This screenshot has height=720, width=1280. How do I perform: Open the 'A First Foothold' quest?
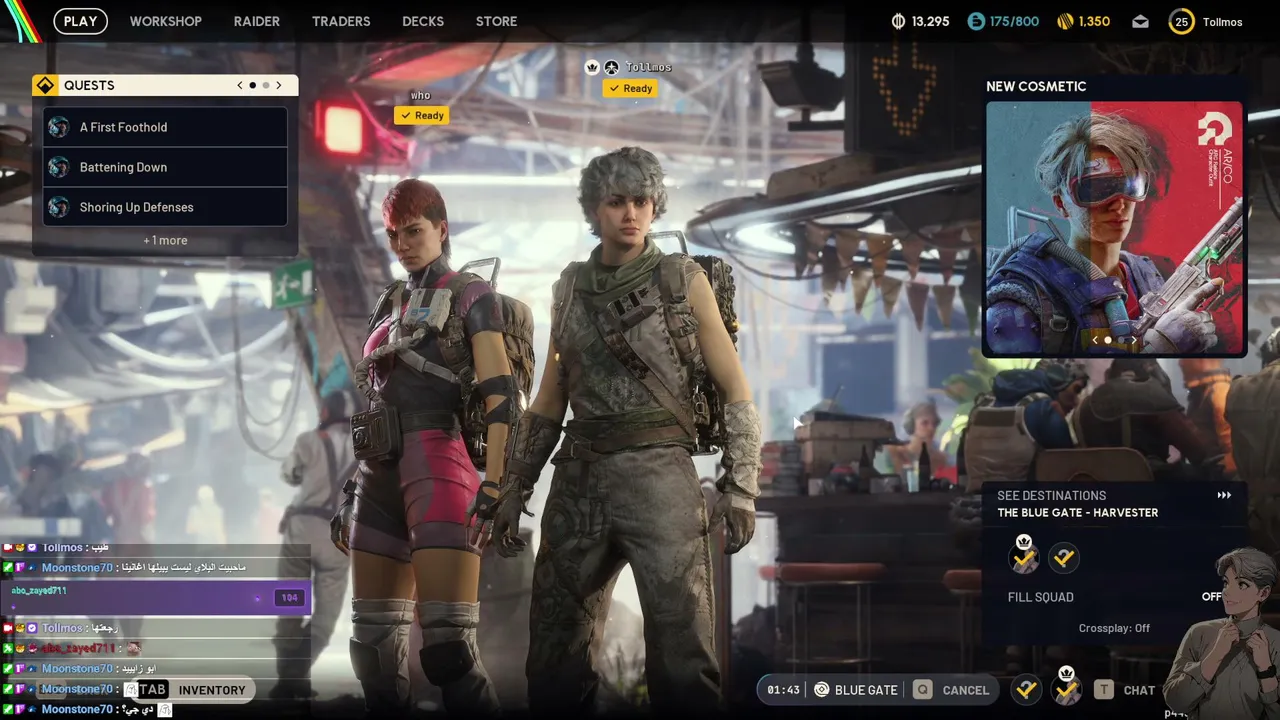165,127
